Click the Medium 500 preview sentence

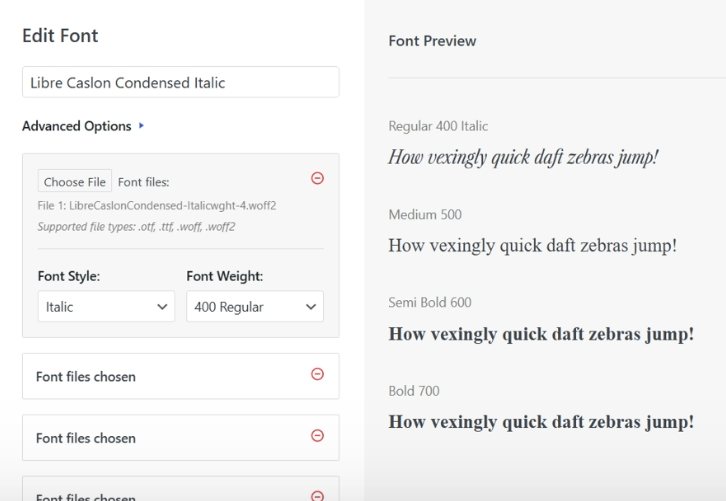[533, 246]
